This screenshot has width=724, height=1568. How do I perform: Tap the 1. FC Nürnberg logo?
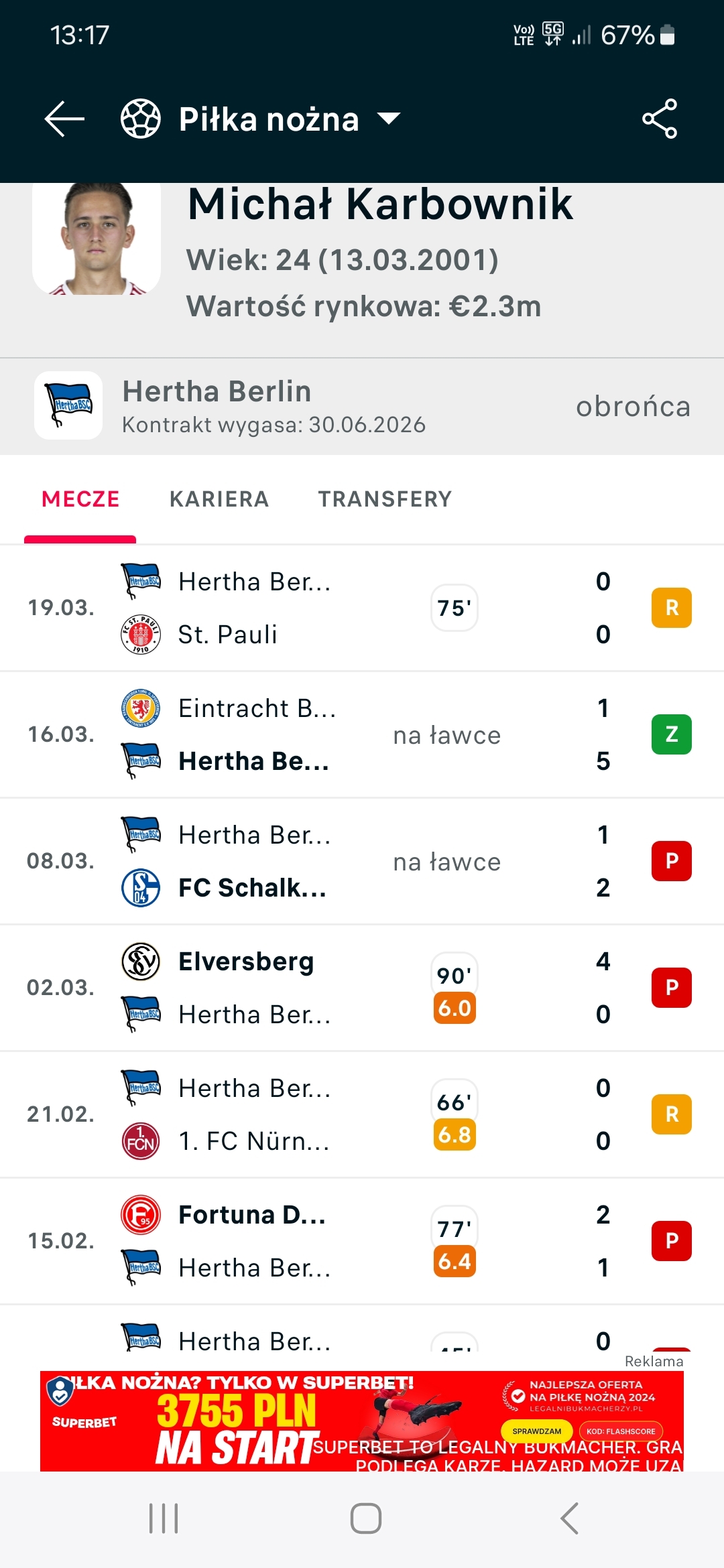pos(141,1140)
